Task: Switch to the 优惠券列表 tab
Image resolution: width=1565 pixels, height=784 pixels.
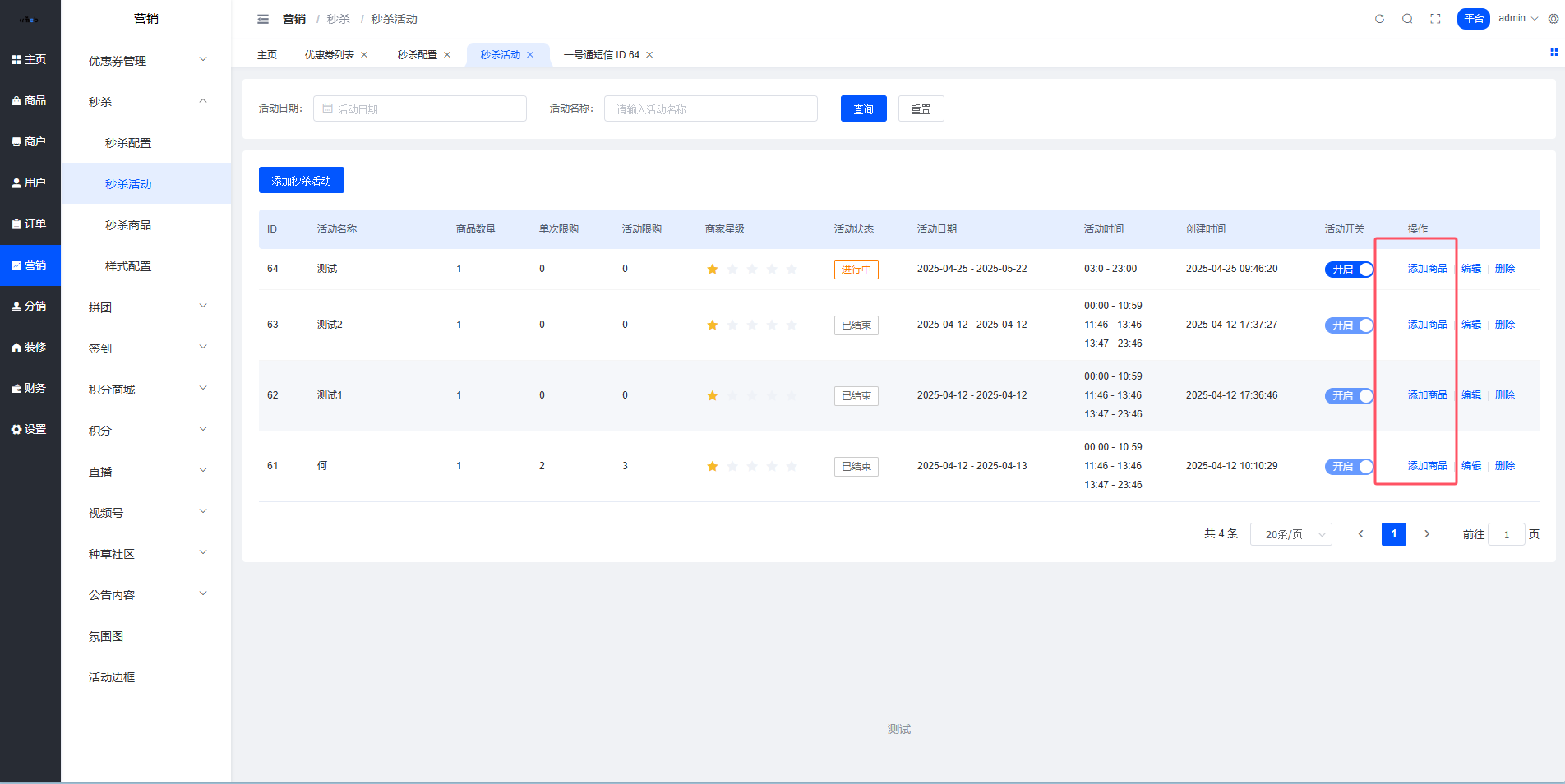Action: point(329,55)
